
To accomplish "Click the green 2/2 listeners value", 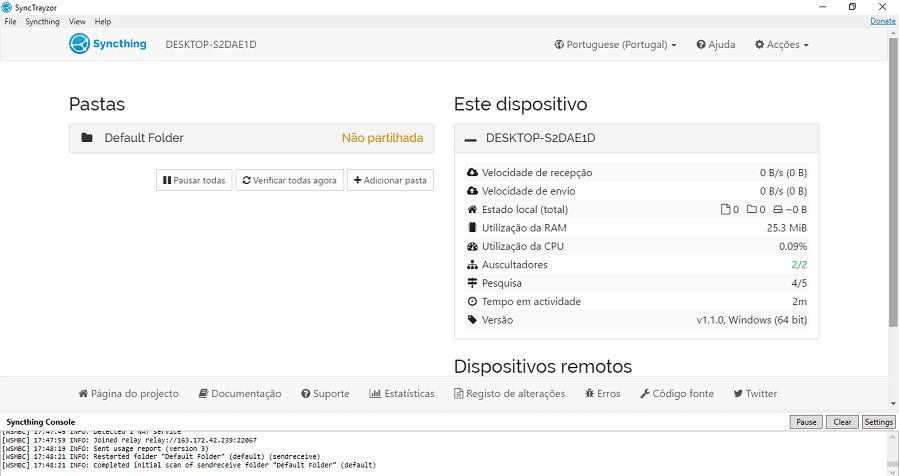I will click(x=799, y=264).
